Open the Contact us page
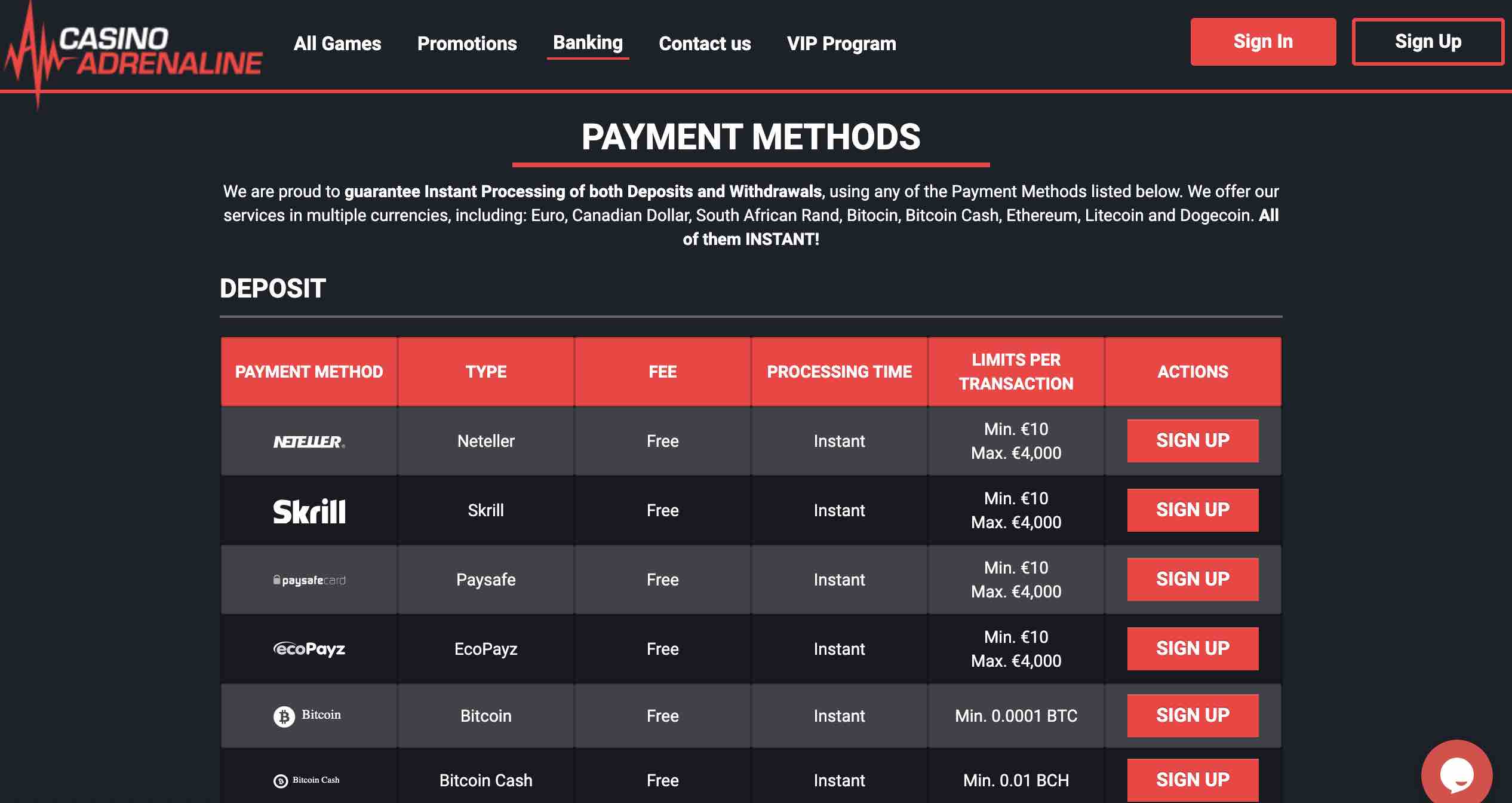The image size is (1512, 803). coord(704,43)
